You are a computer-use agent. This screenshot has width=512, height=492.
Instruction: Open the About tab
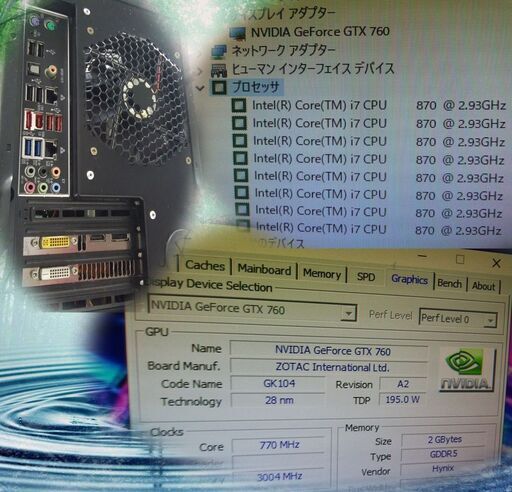click(483, 286)
